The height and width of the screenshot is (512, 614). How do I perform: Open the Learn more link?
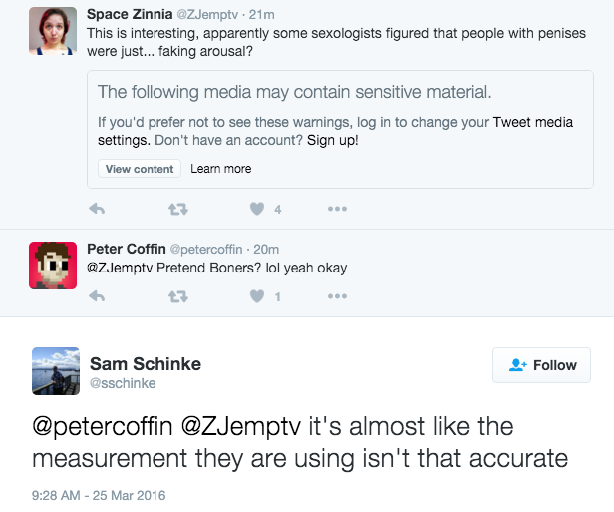click(220, 169)
